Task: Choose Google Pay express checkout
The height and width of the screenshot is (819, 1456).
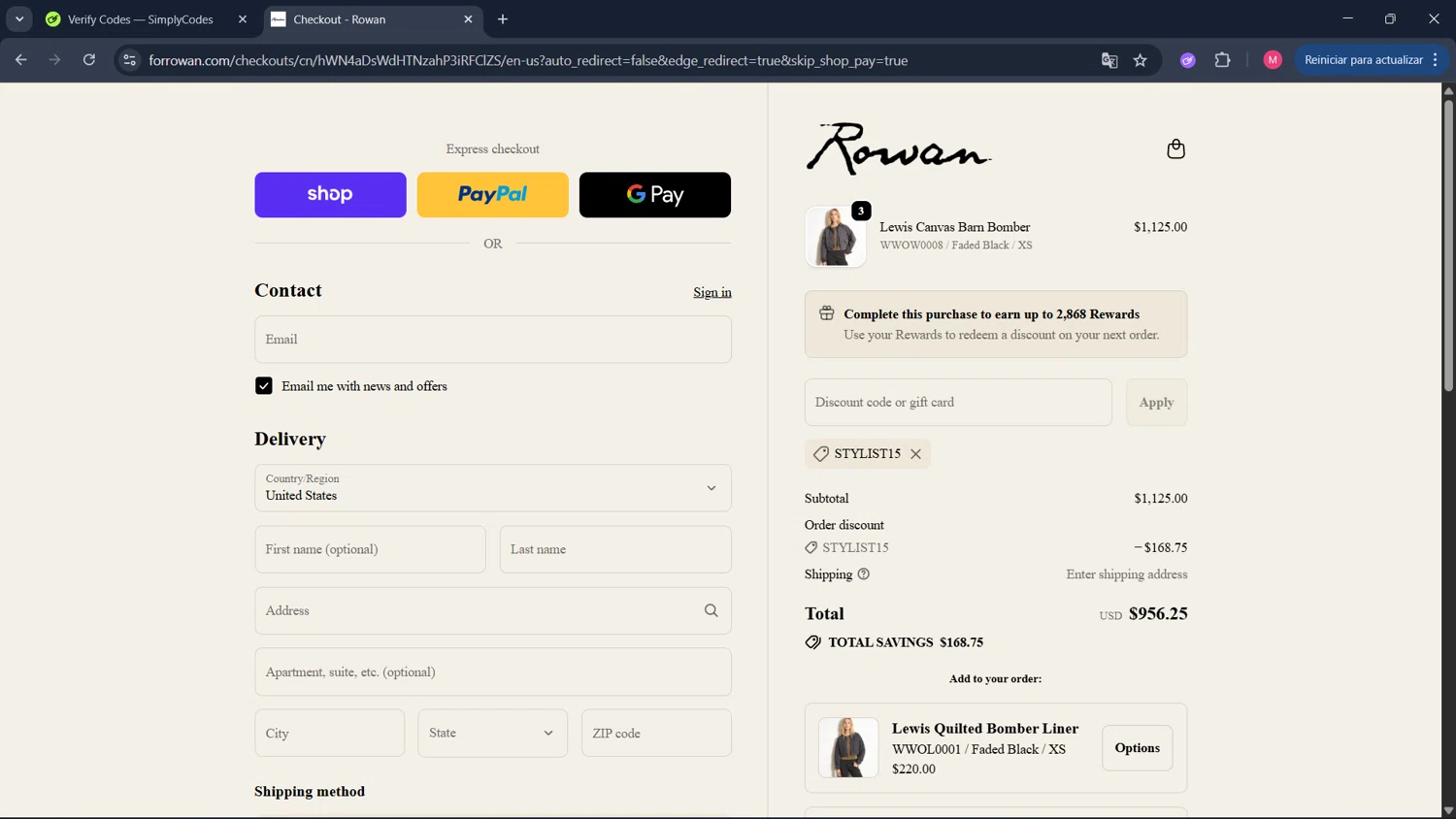Action: 655,195
